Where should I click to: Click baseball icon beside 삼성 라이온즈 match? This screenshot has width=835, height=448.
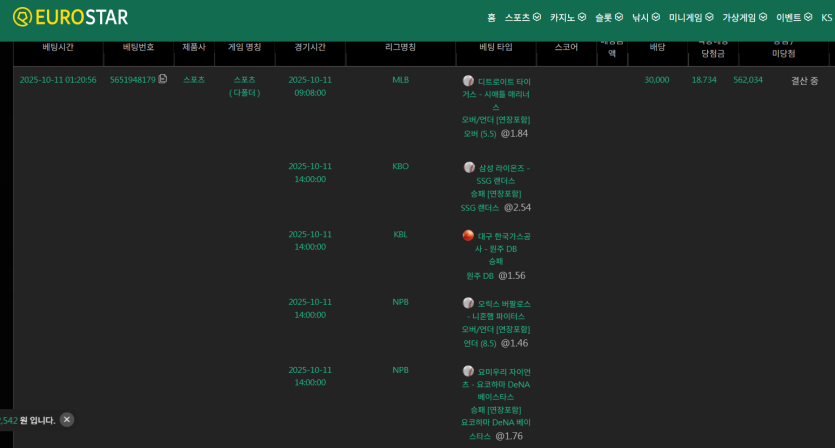pos(469,167)
